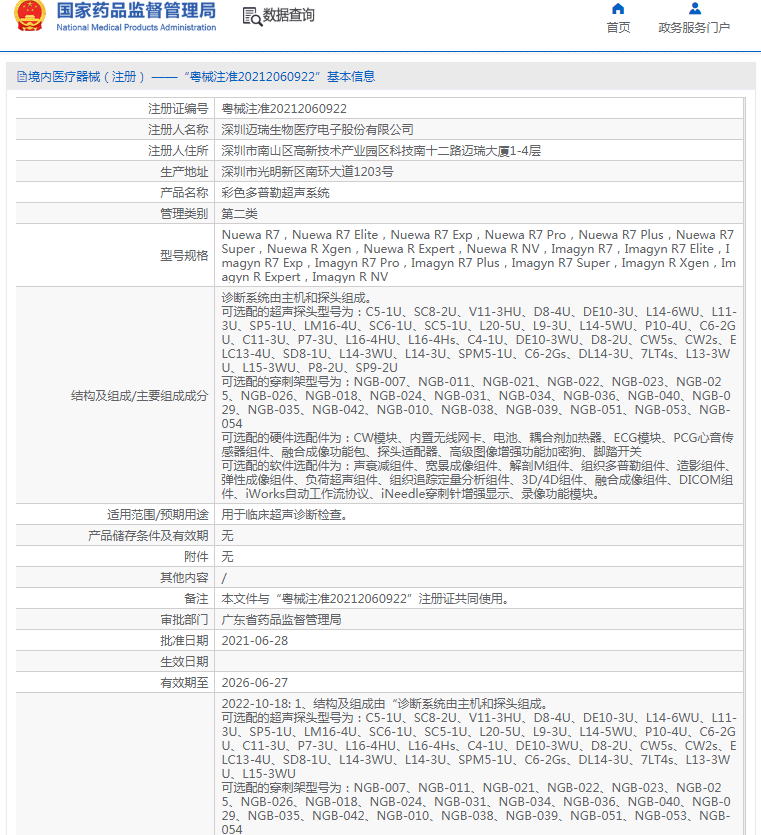This screenshot has height=835, width=761.
Task: Select 深圳市光明新区南环大道1203号 value
Action: coord(307,171)
